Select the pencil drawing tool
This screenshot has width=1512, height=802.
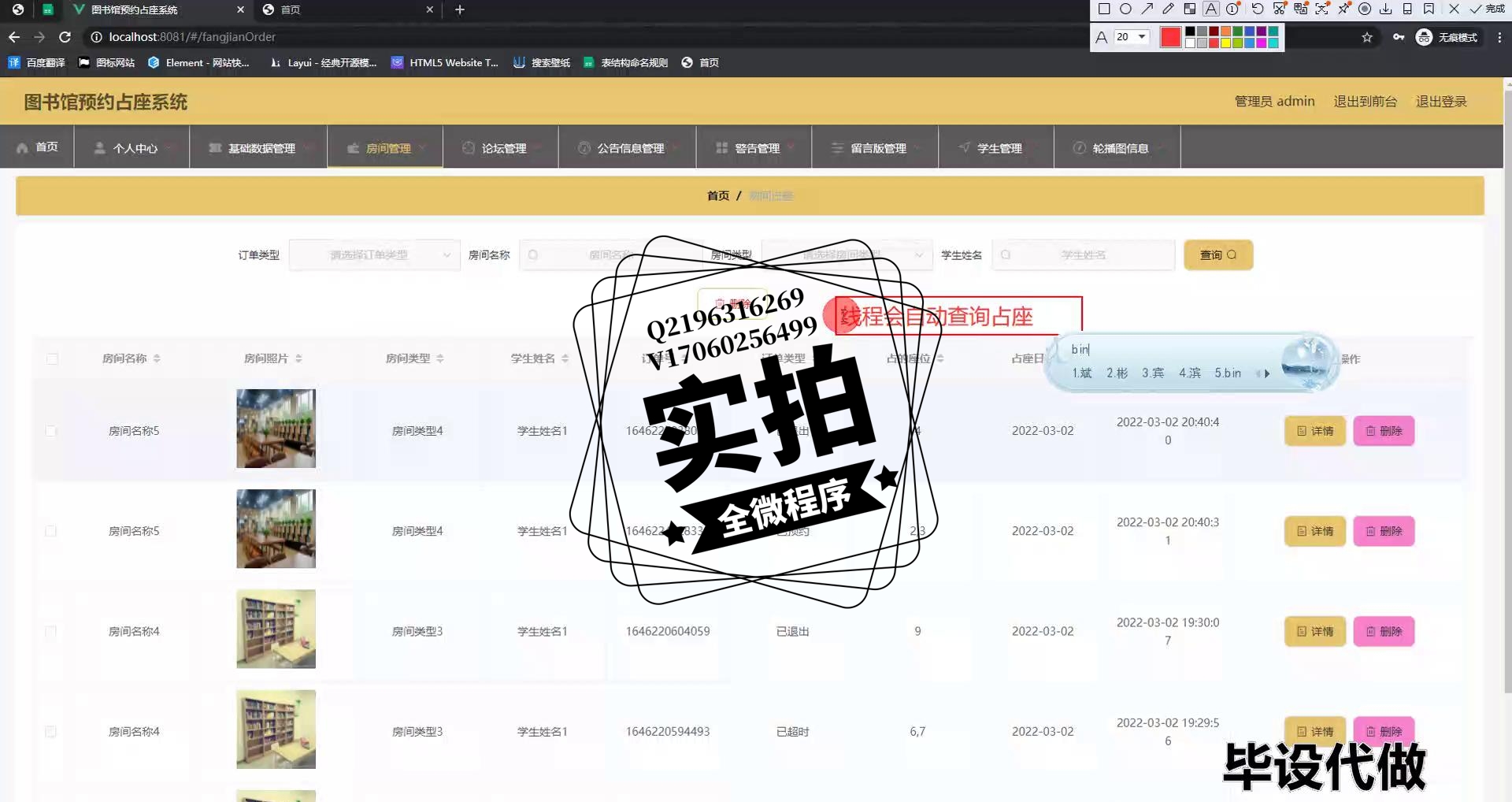[1169, 9]
